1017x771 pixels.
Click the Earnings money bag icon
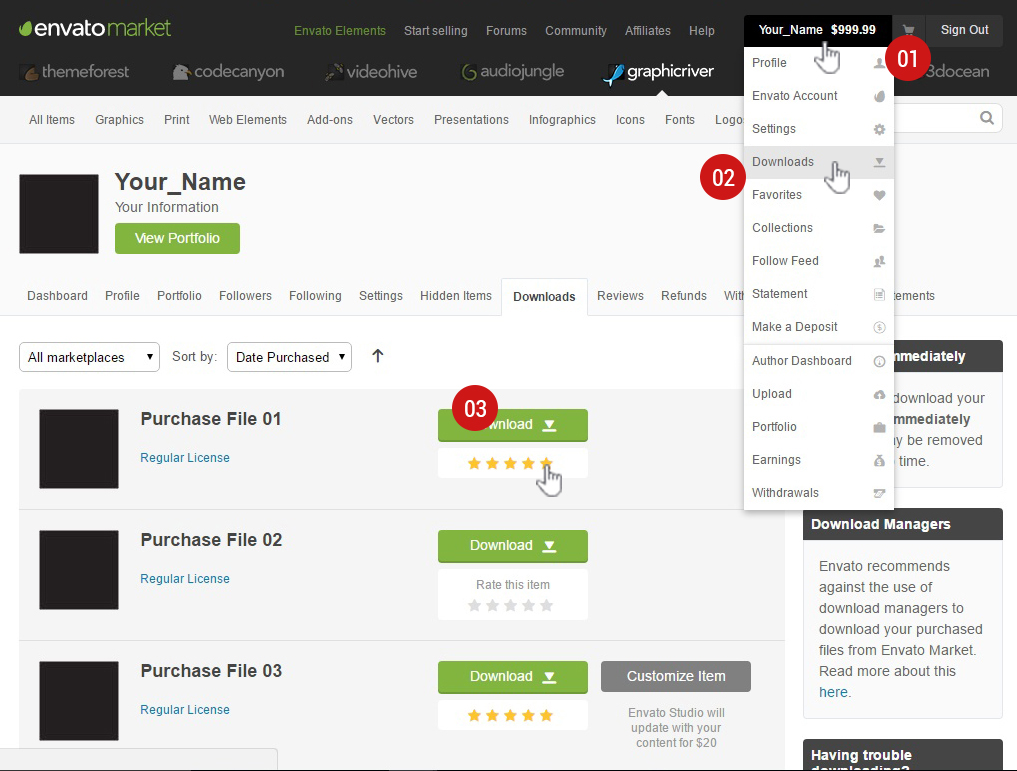point(879,460)
